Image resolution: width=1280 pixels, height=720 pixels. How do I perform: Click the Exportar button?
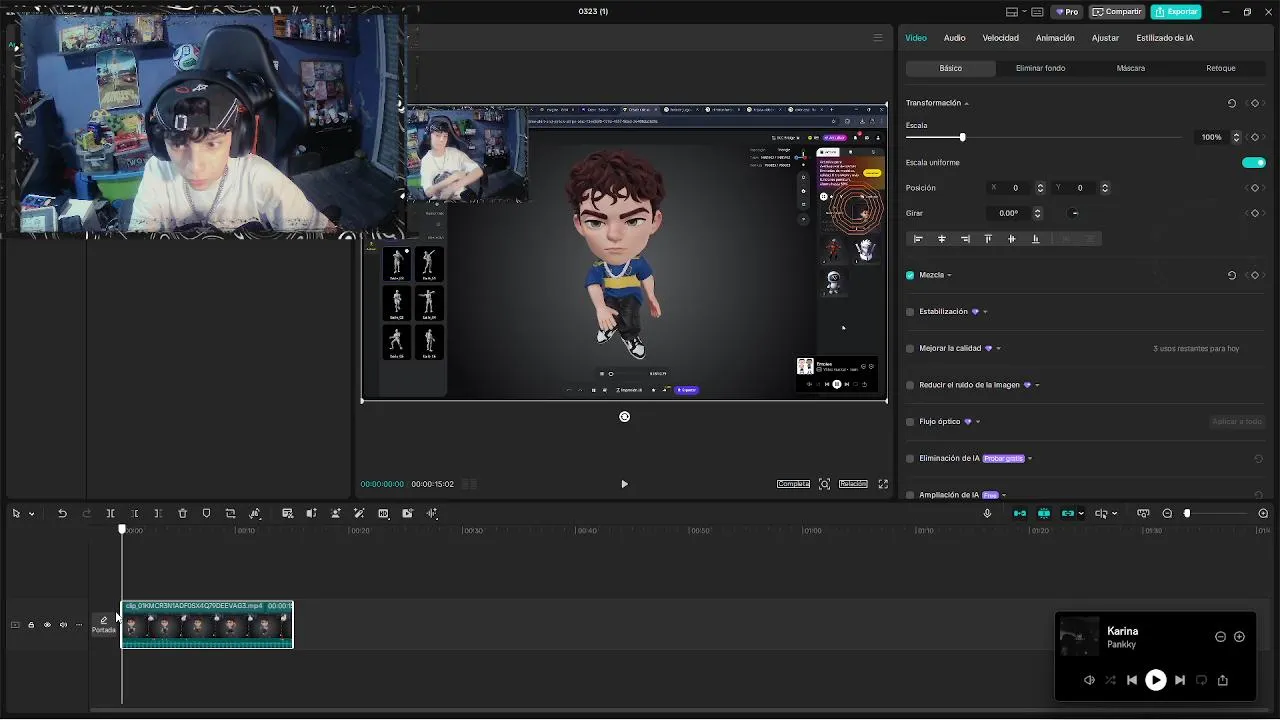(1176, 12)
